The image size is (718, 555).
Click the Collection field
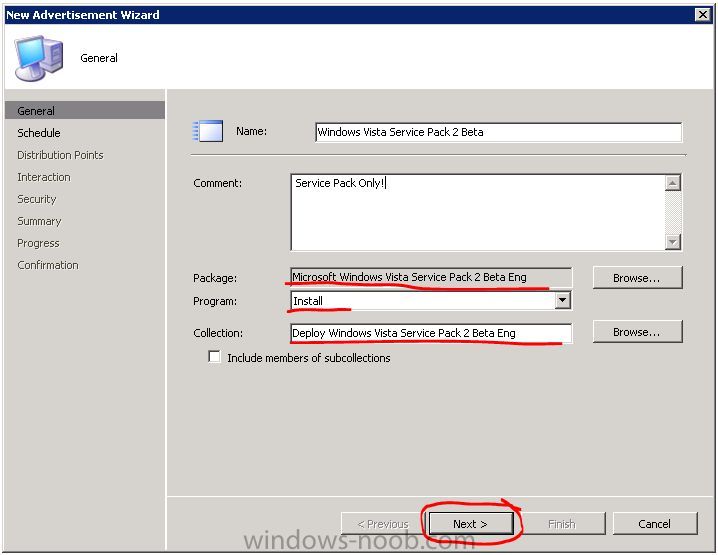(430, 333)
